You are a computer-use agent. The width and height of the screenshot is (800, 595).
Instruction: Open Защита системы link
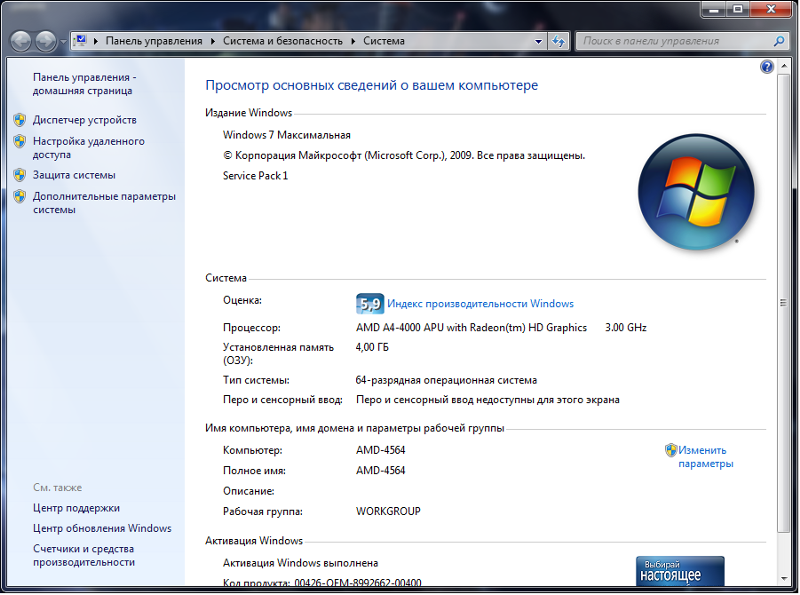(x=74, y=175)
